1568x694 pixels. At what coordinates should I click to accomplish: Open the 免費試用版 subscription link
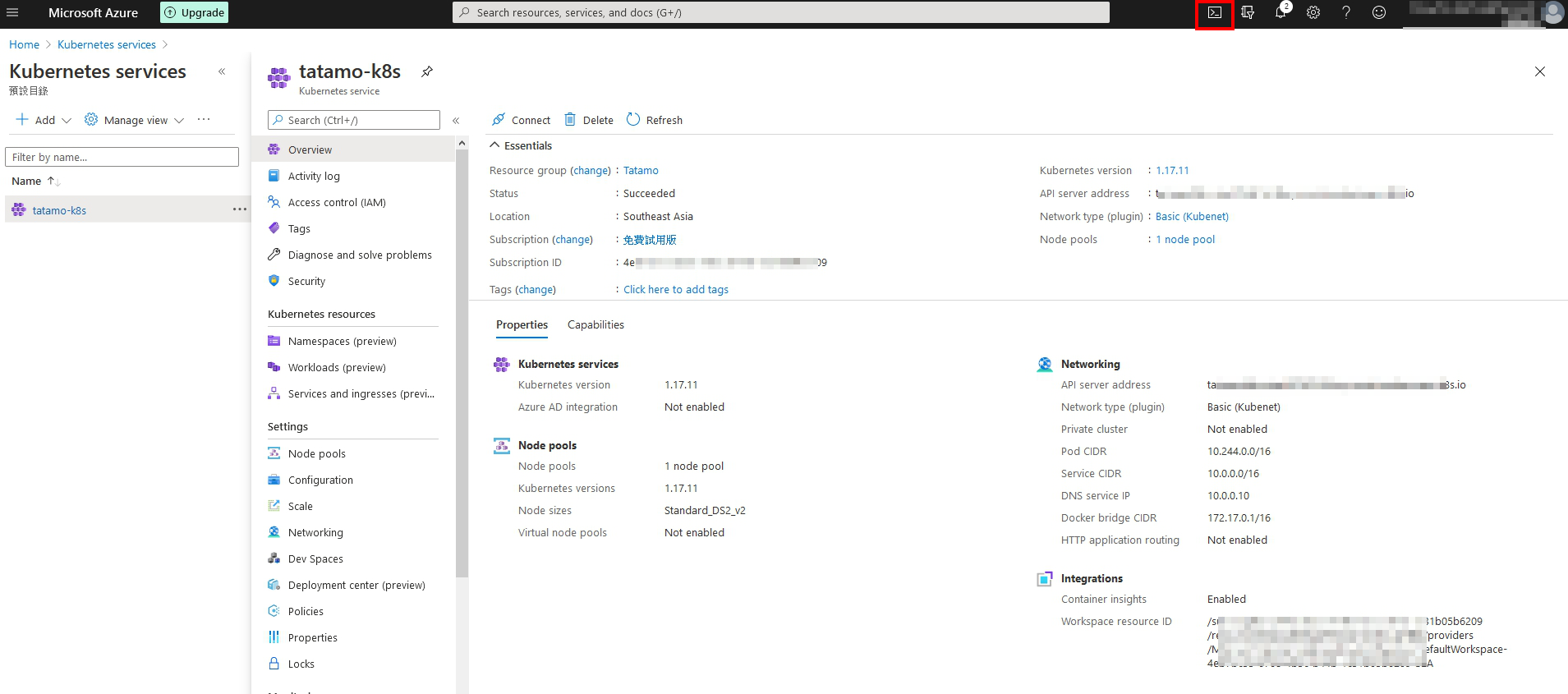650,239
